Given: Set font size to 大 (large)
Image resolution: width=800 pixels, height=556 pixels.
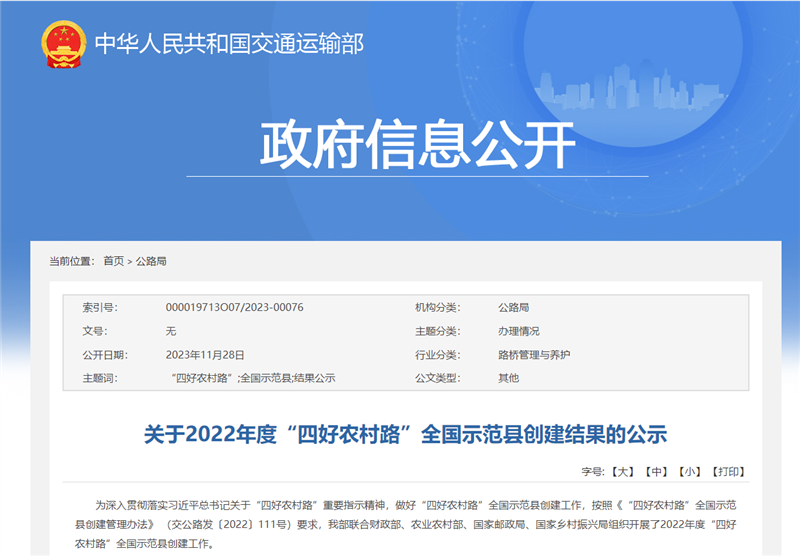Looking at the screenshot, I should point(623,471).
